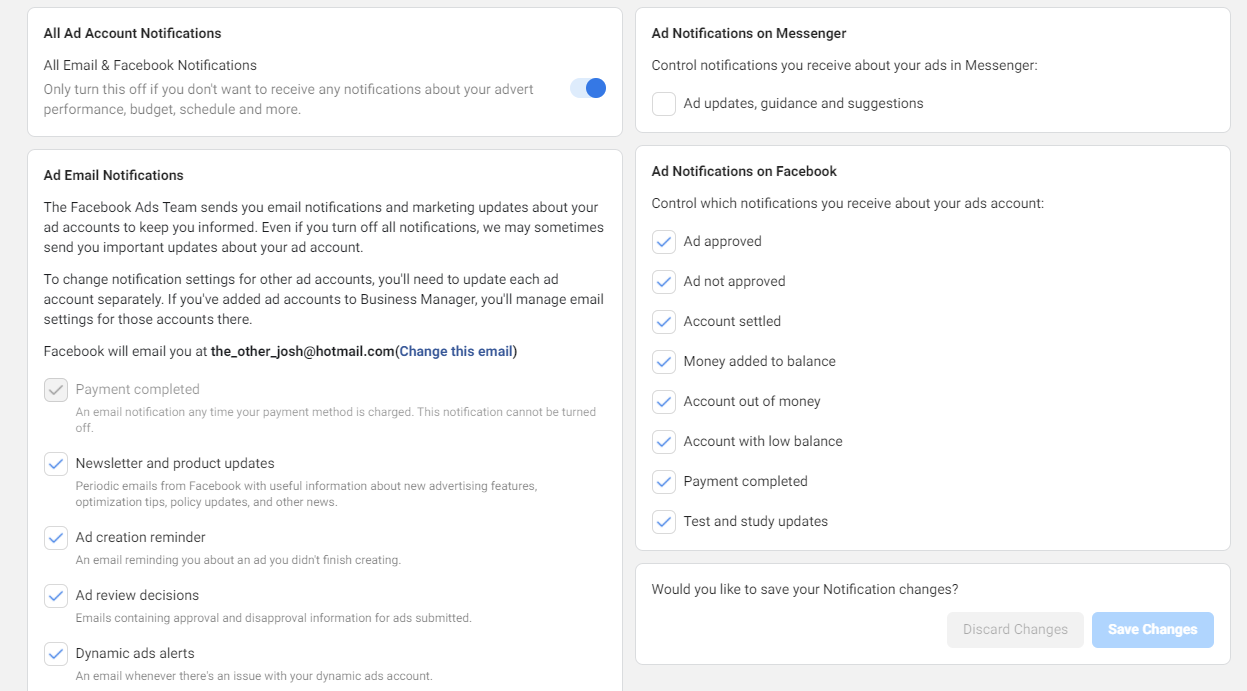Click the Discard Changes button
The height and width of the screenshot is (691, 1247).
click(1015, 629)
